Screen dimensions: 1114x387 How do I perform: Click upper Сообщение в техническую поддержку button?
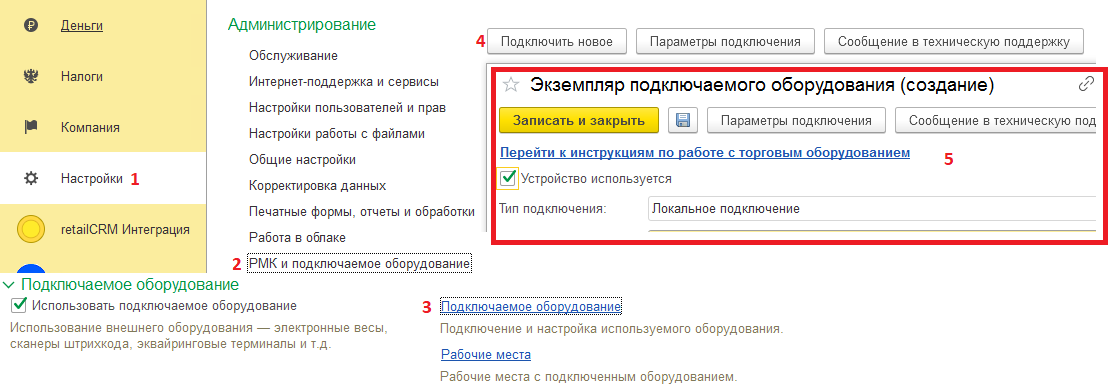[x=953, y=41]
